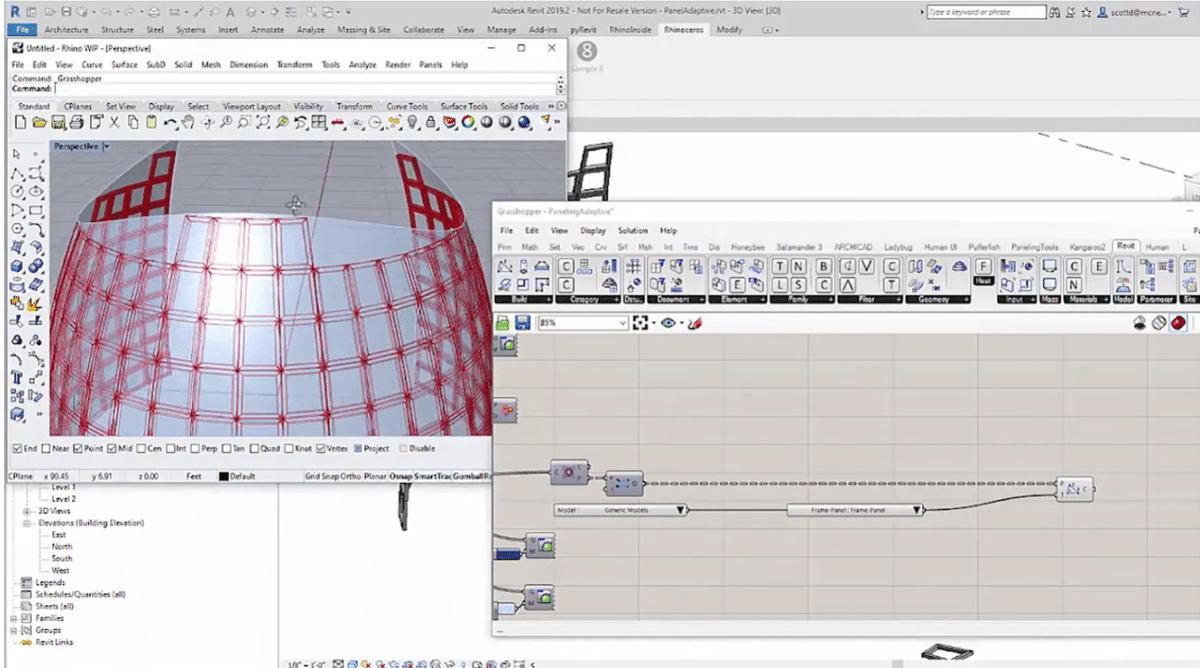Save the Grasshopper document with floppy icon

click(x=522, y=324)
